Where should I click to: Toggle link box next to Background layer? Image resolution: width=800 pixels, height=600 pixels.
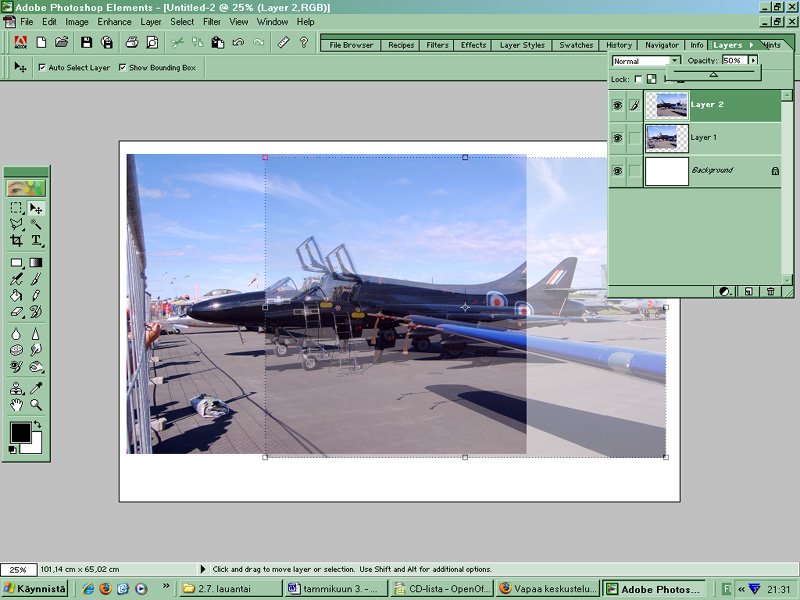[634, 170]
